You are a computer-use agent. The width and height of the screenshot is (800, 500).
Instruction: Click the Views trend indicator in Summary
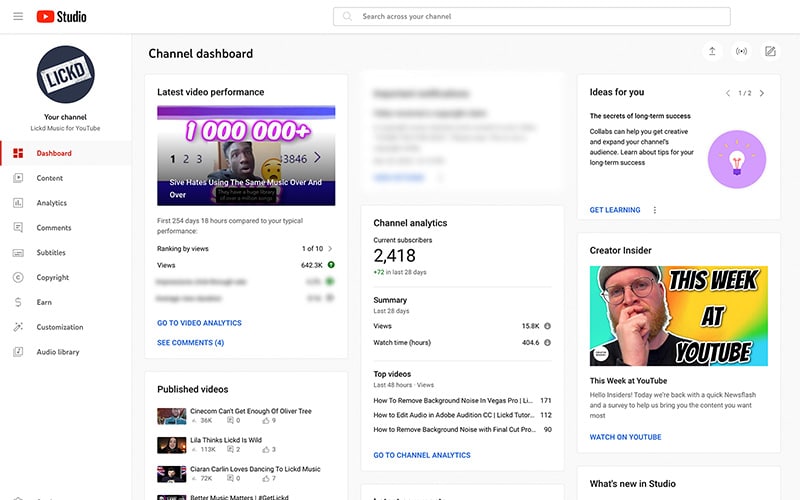pyautogui.click(x=547, y=326)
